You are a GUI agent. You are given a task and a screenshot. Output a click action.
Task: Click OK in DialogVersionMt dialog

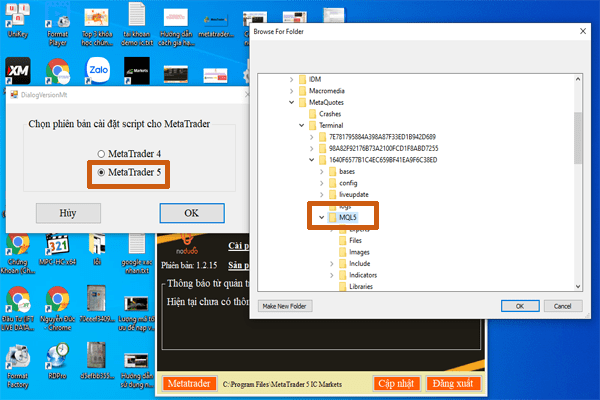coord(192,213)
